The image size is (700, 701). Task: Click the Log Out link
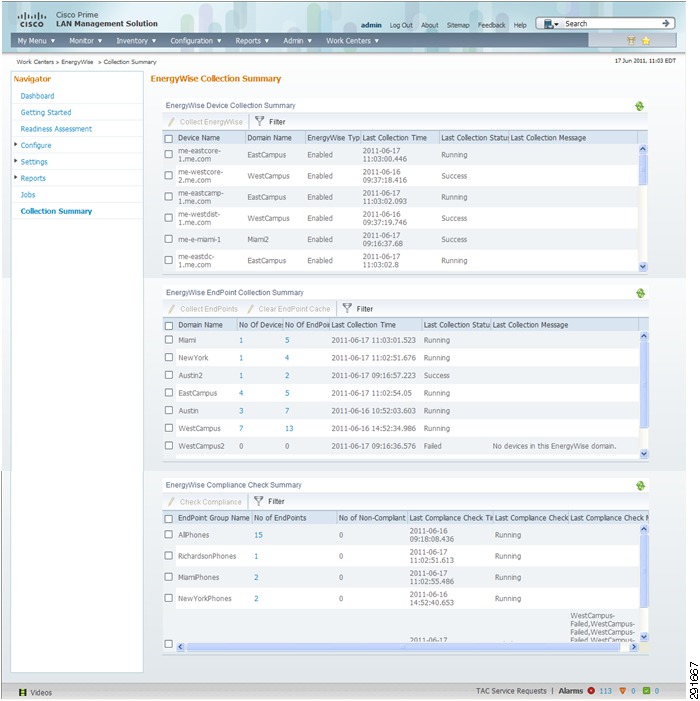point(401,25)
